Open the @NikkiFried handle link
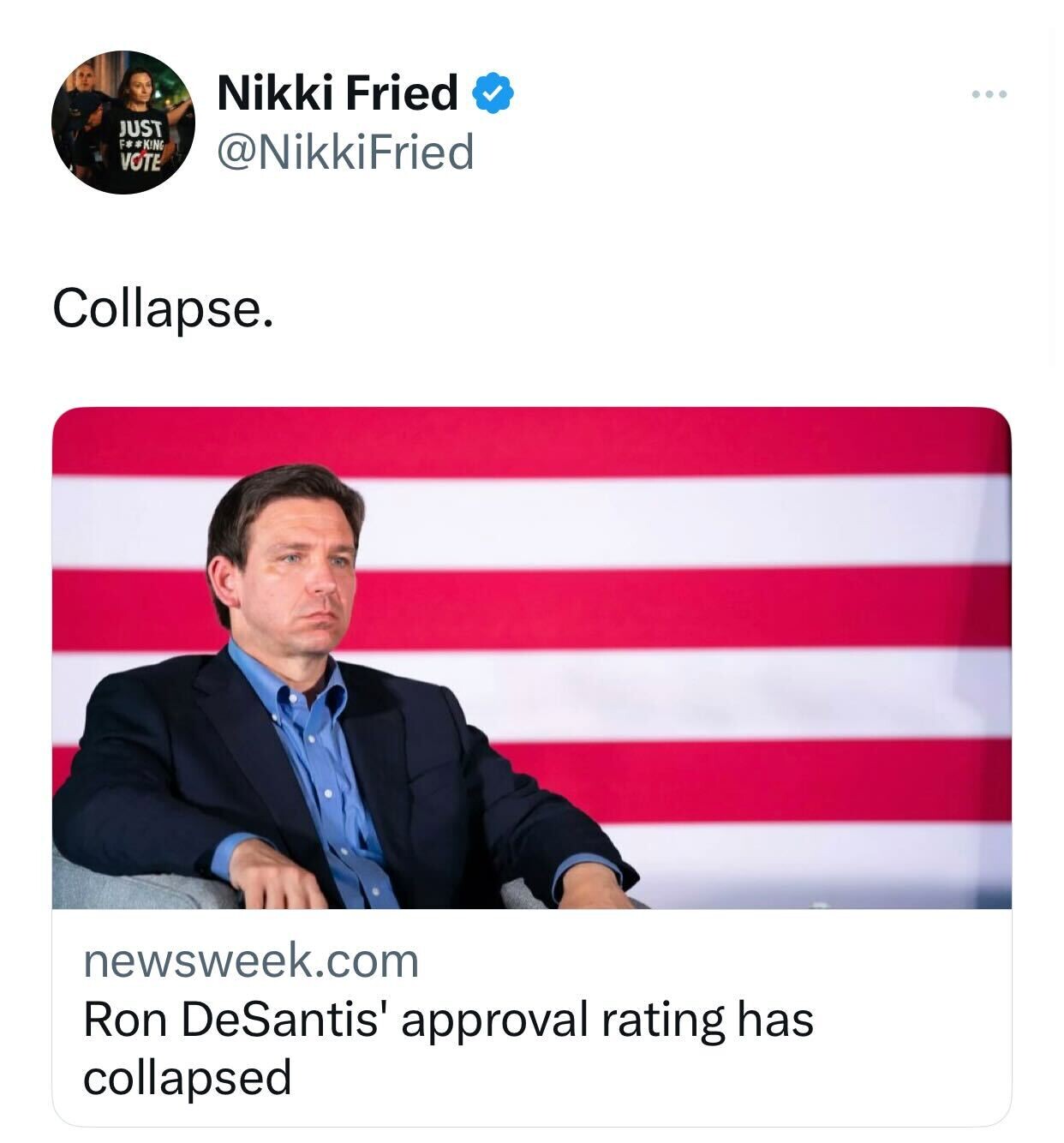 (345, 152)
